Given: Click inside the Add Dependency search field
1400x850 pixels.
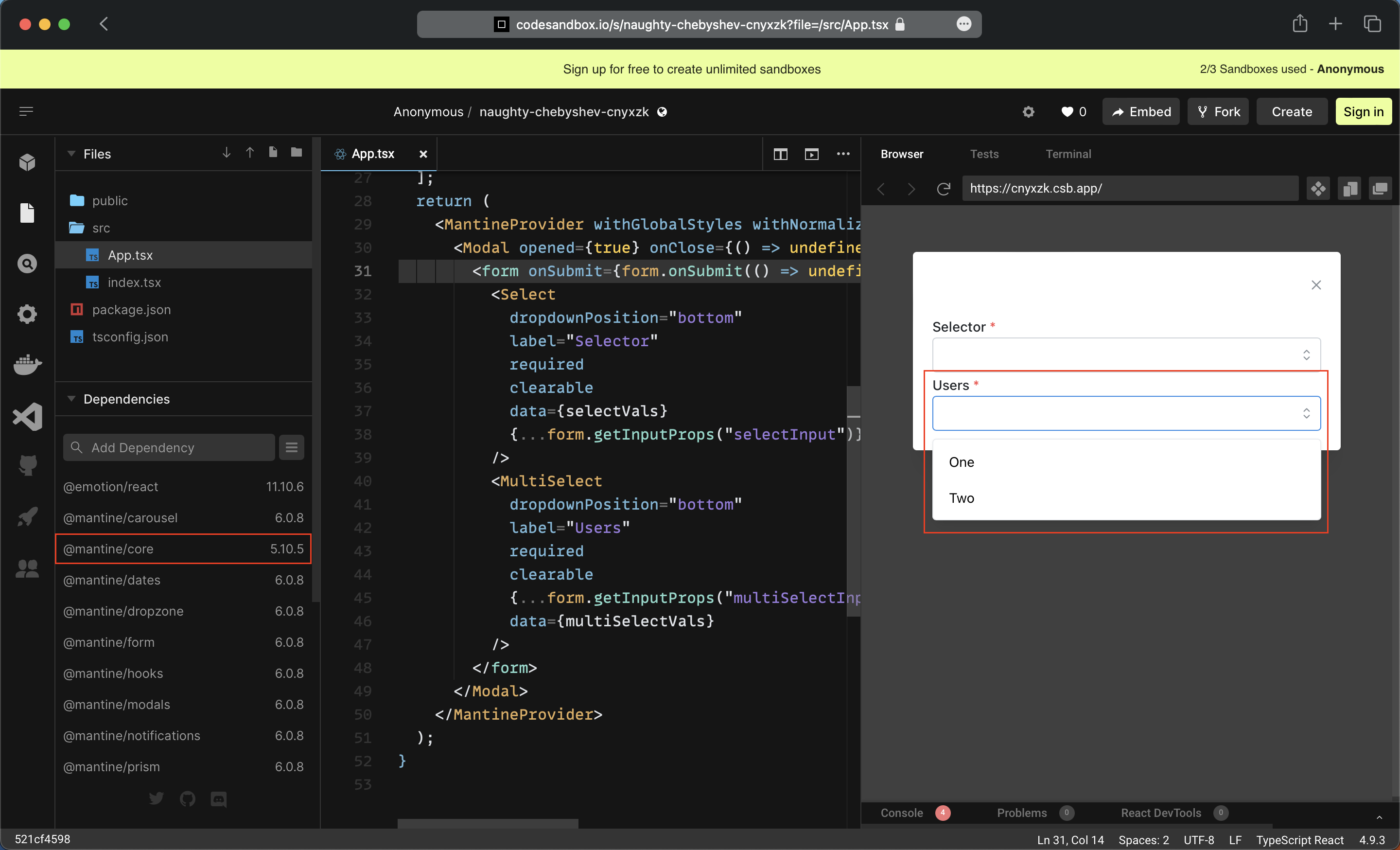Looking at the screenshot, I should tap(168, 447).
